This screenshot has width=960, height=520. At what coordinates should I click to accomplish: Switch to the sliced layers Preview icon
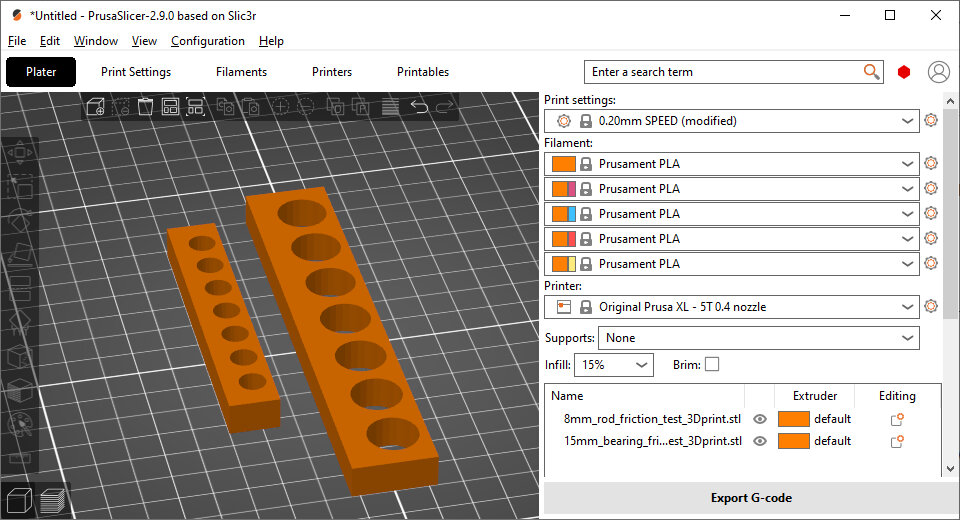[53, 500]
